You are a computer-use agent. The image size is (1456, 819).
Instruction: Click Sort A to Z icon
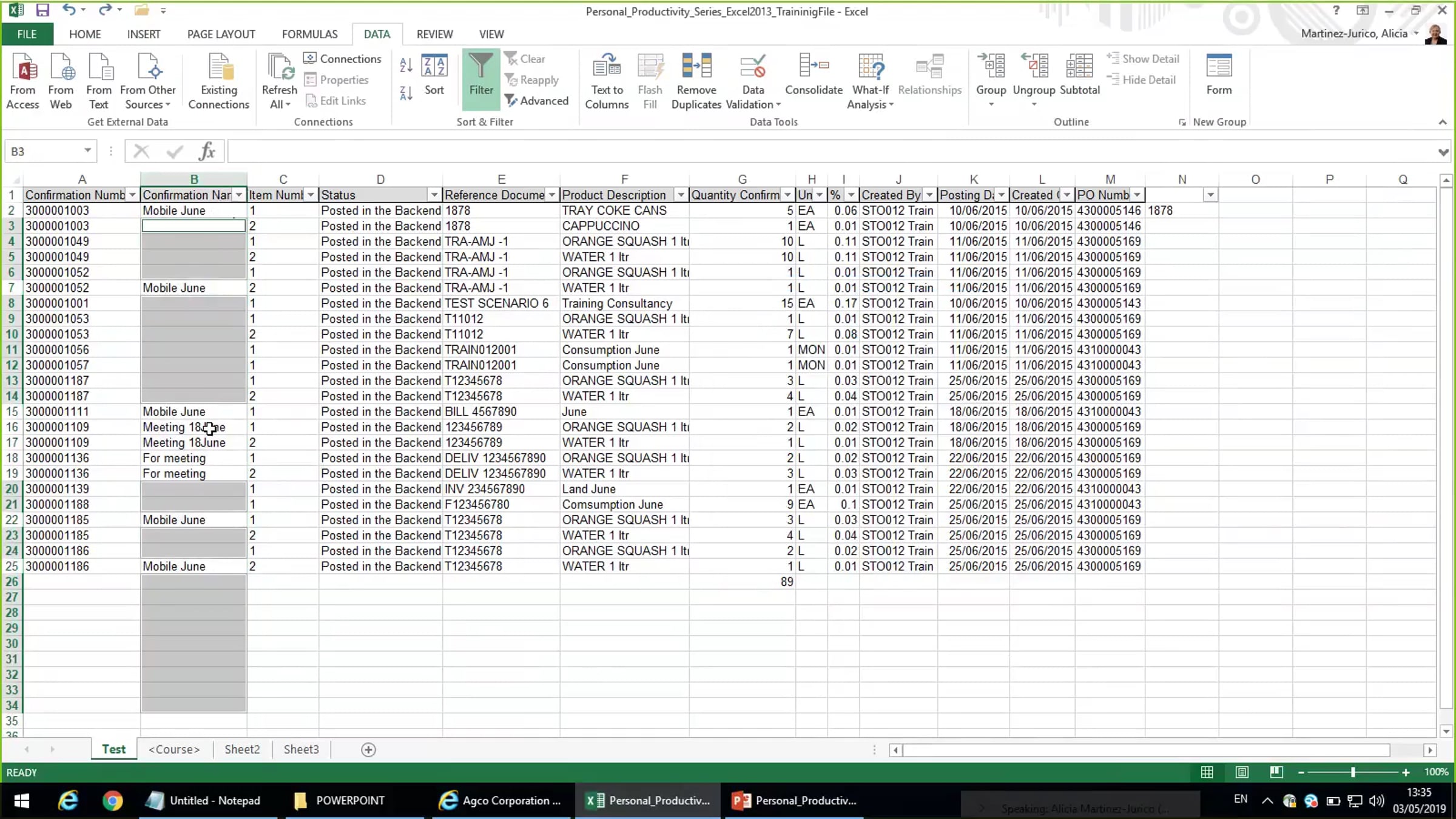(x=406, y=65)
